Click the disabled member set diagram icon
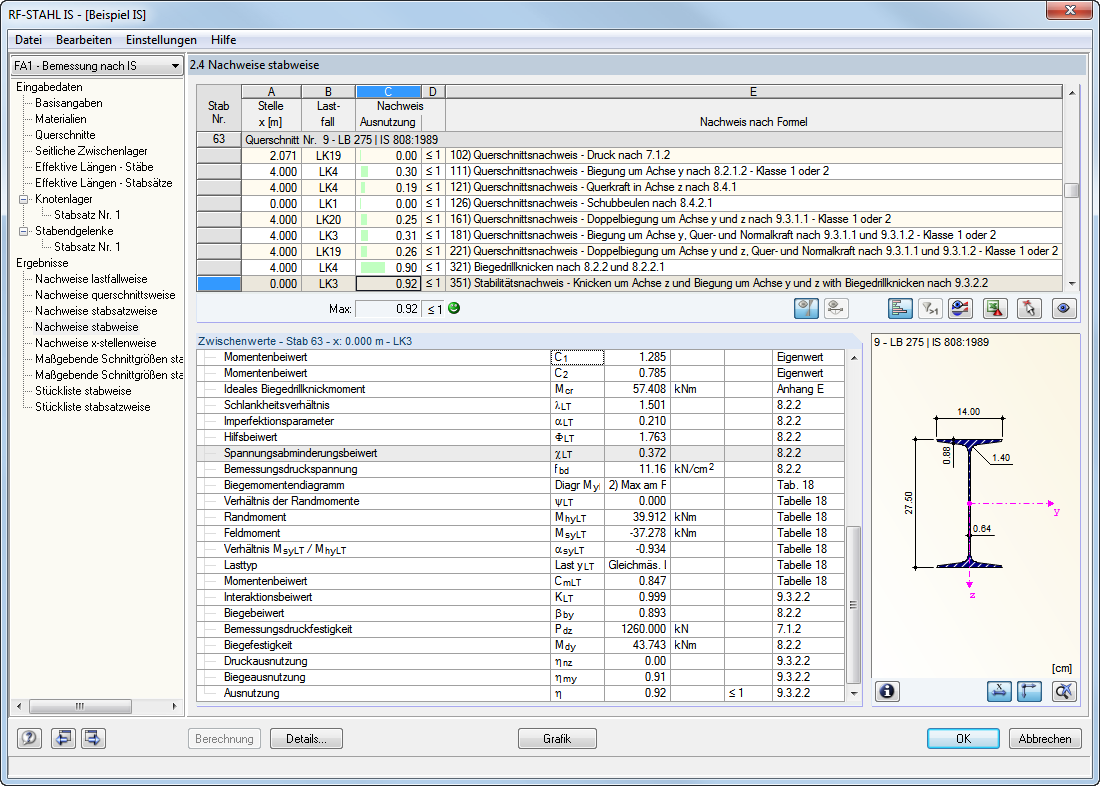Screen dimensions: 1100x786 coord(836,308)
